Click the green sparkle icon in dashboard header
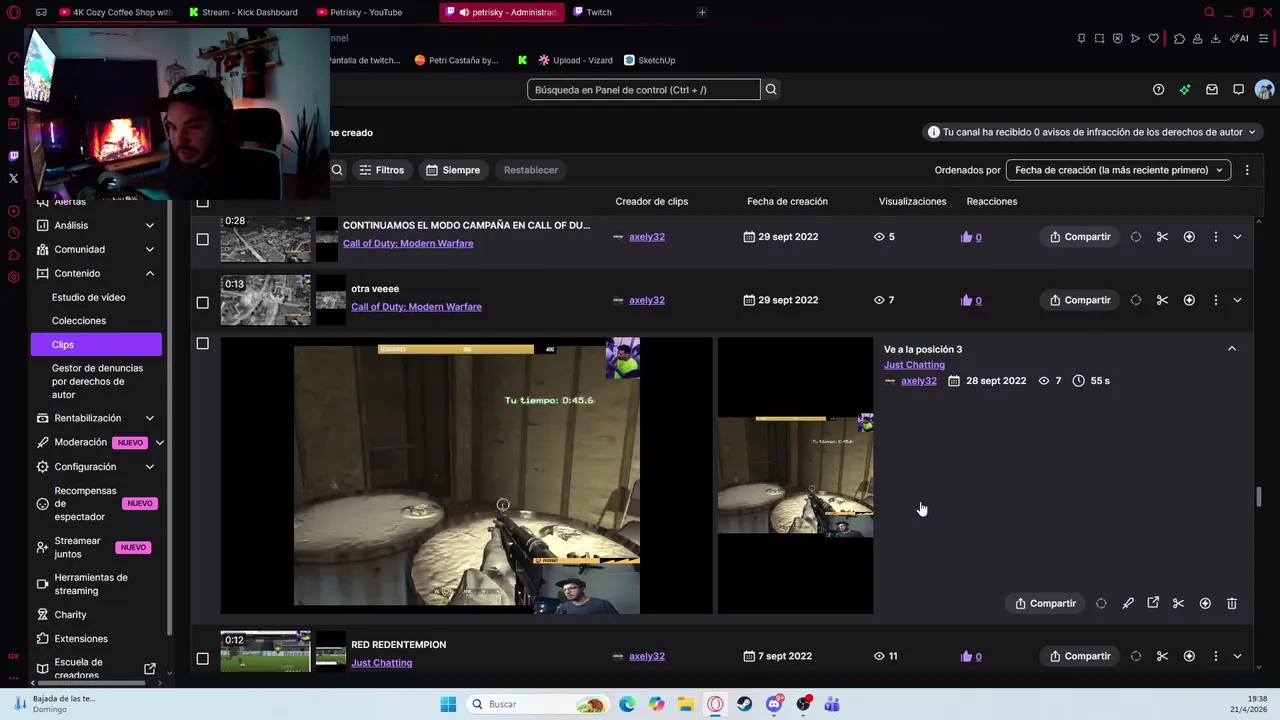Screen dimensions: 1280x720 pos(1185,89)
